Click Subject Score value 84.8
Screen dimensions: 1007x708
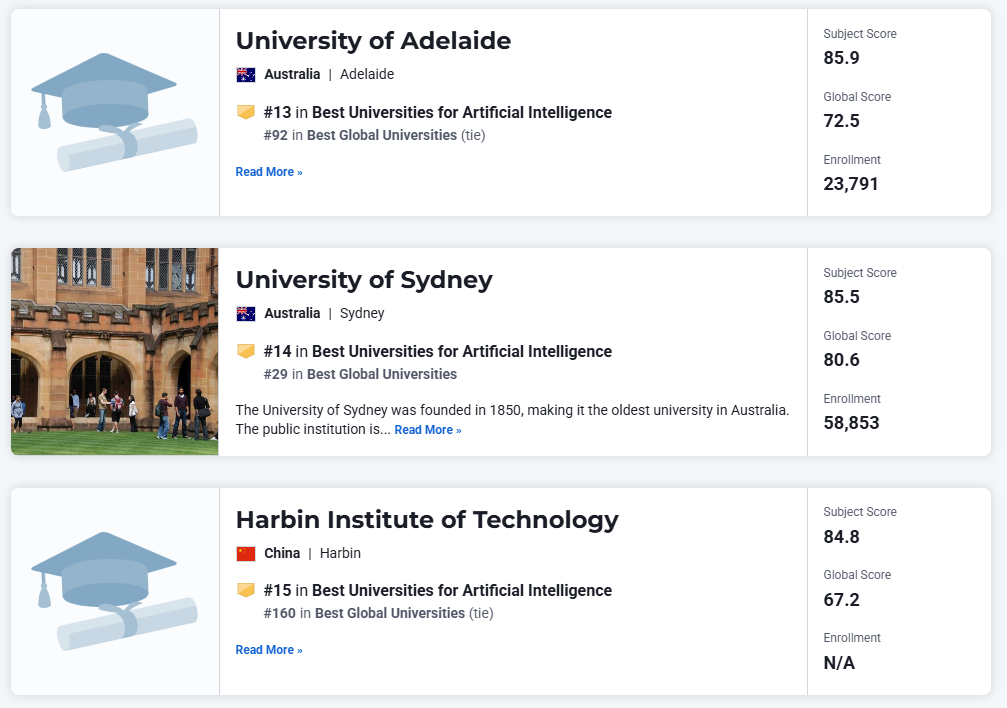click(x=841, y=536)
